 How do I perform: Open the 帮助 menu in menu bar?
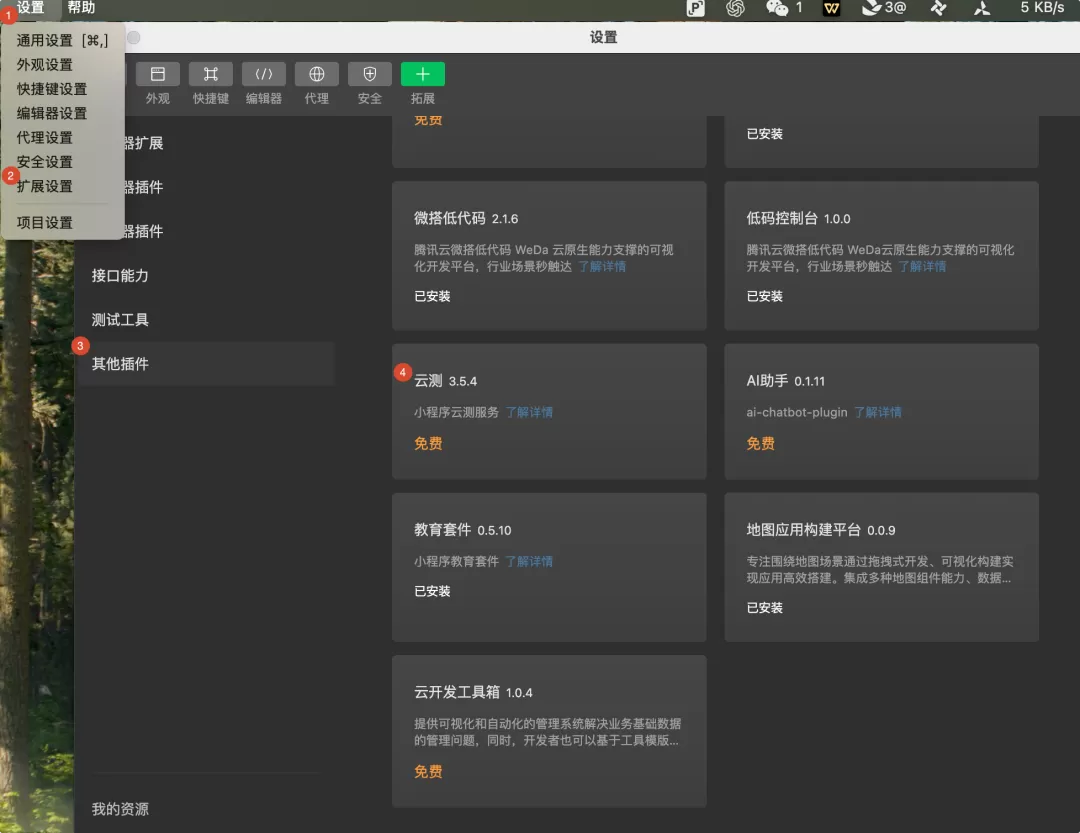click(x=81, y=8)
